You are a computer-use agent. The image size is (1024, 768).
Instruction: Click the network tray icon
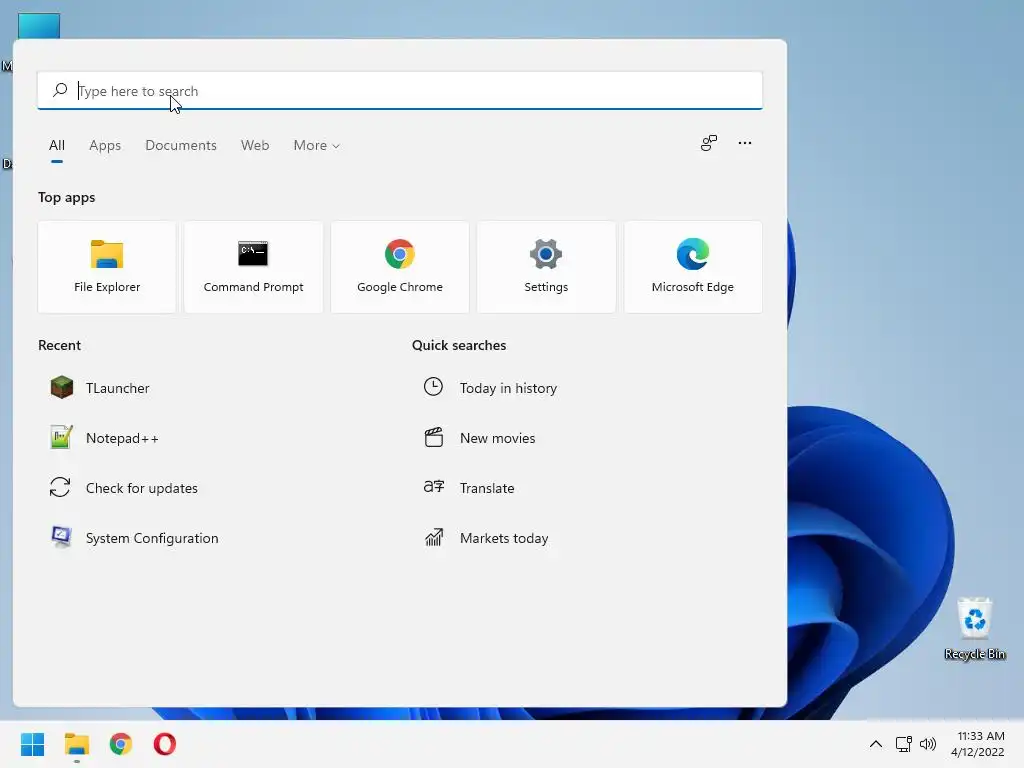(904, 744)
